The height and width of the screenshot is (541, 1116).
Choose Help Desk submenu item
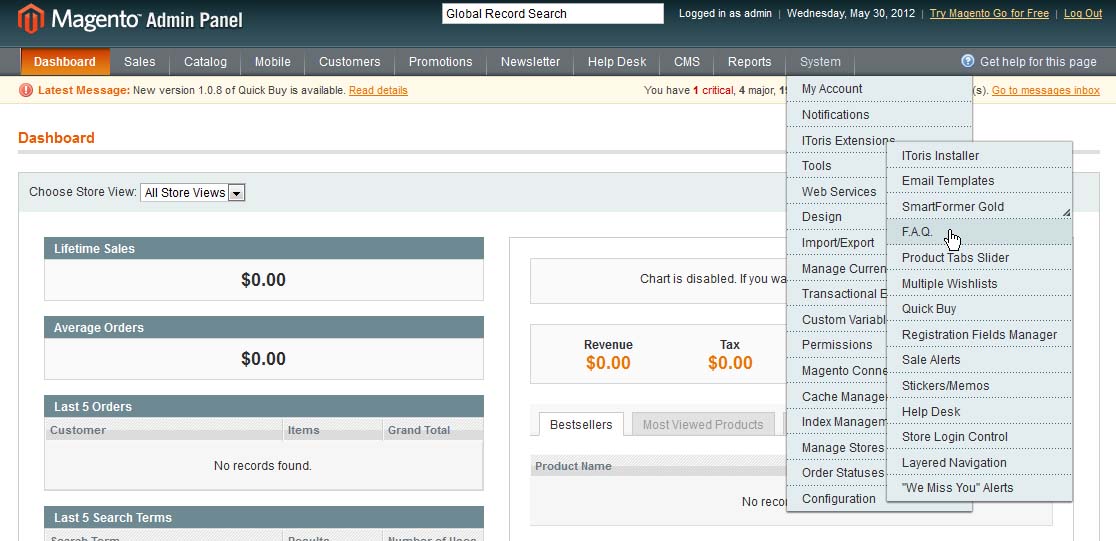click(x=979, y=411)
